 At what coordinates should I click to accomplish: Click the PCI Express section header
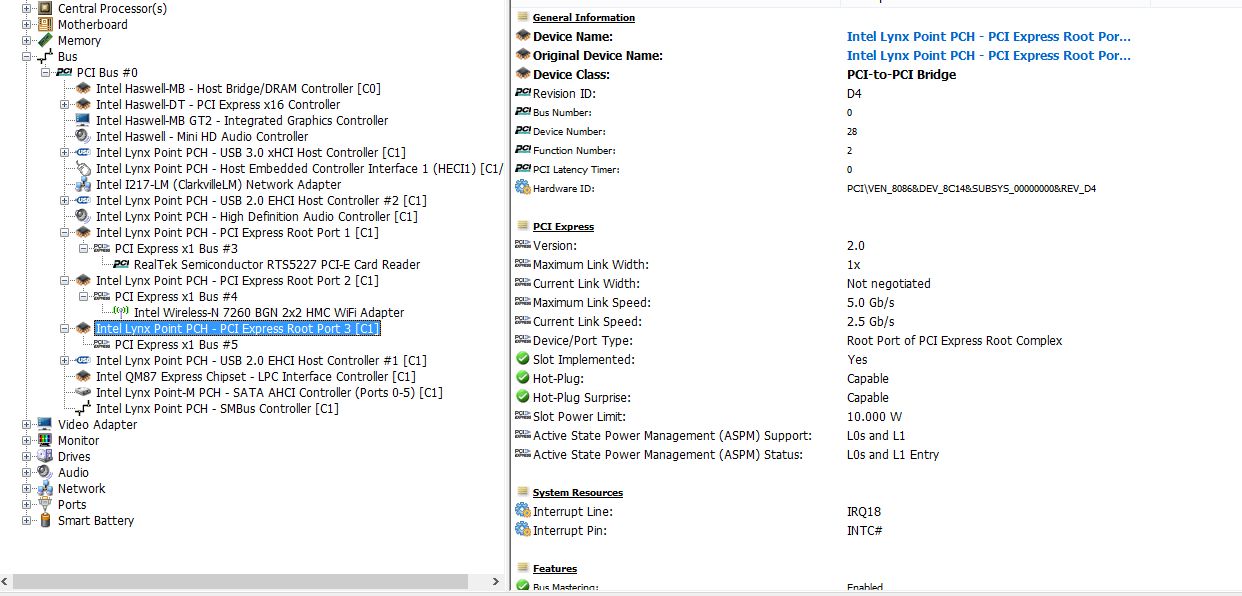(x=563, y=226)
